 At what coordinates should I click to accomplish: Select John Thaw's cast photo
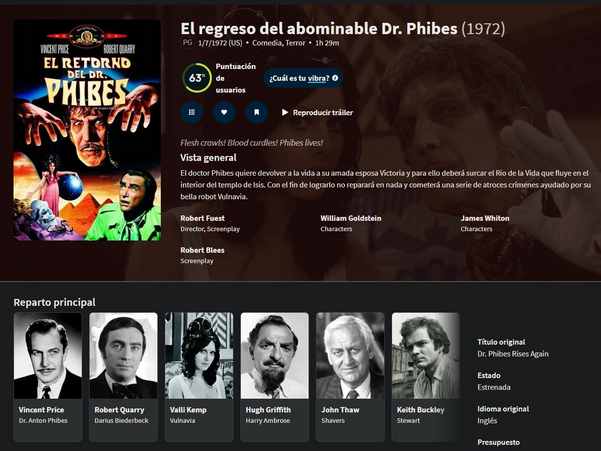[x=350, y=356]
